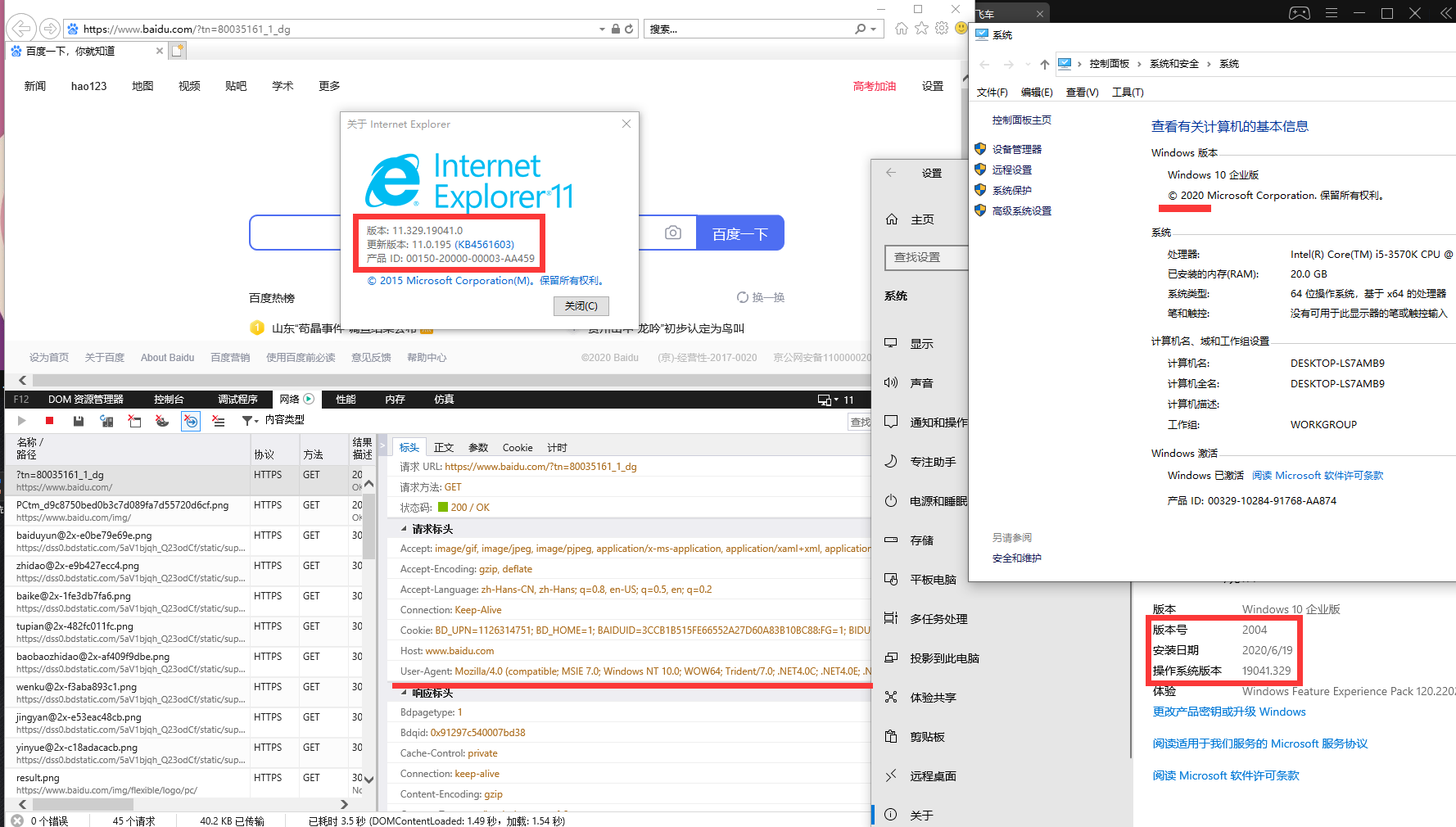Switch to 调试程序 tab
1456x827 pixels.
point(237,400)
